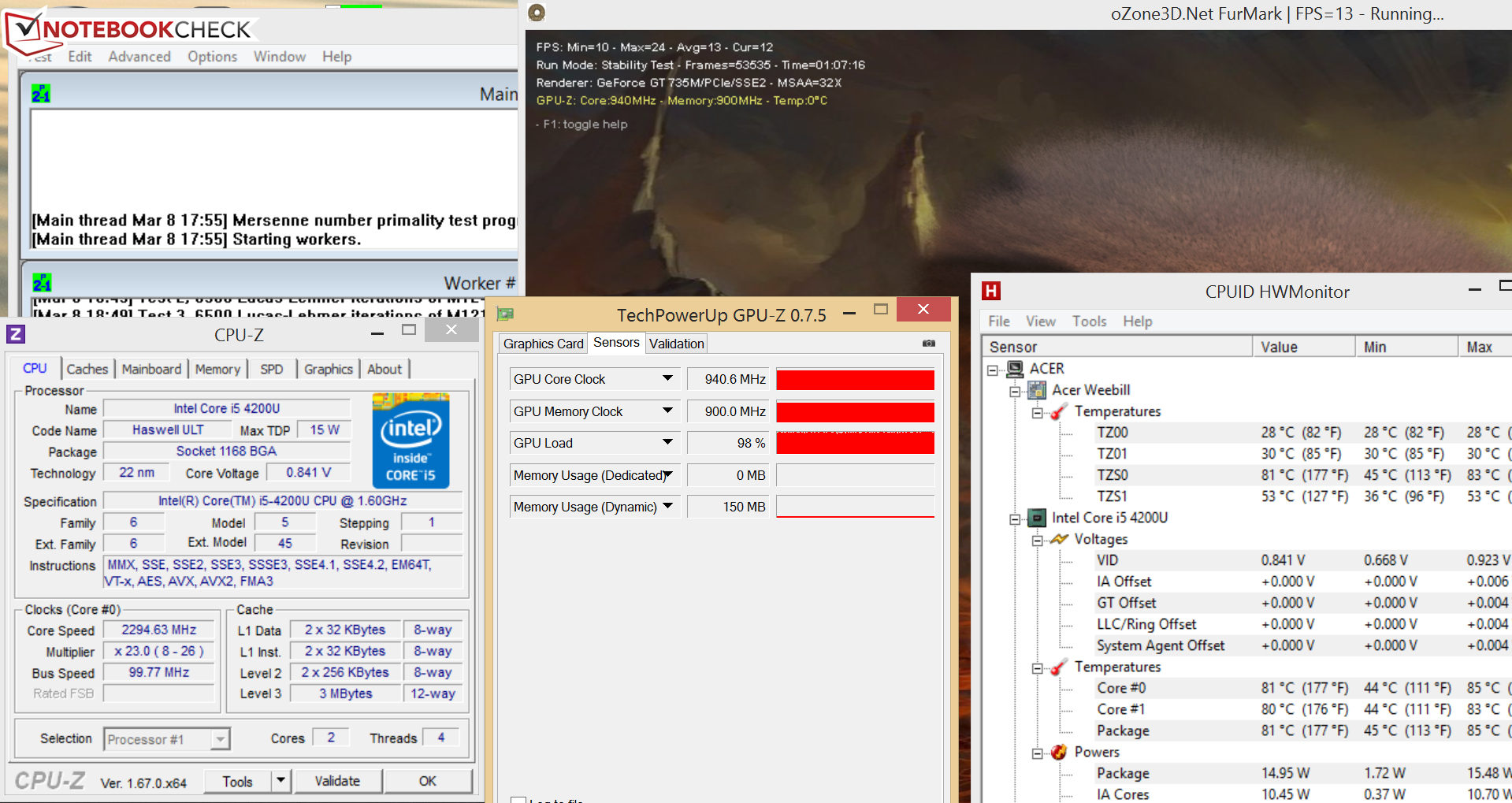The height and width of the screenshot is (803, 1512).
Task: Minimize the GPU-Z window
Action: [x=849, y=313]
